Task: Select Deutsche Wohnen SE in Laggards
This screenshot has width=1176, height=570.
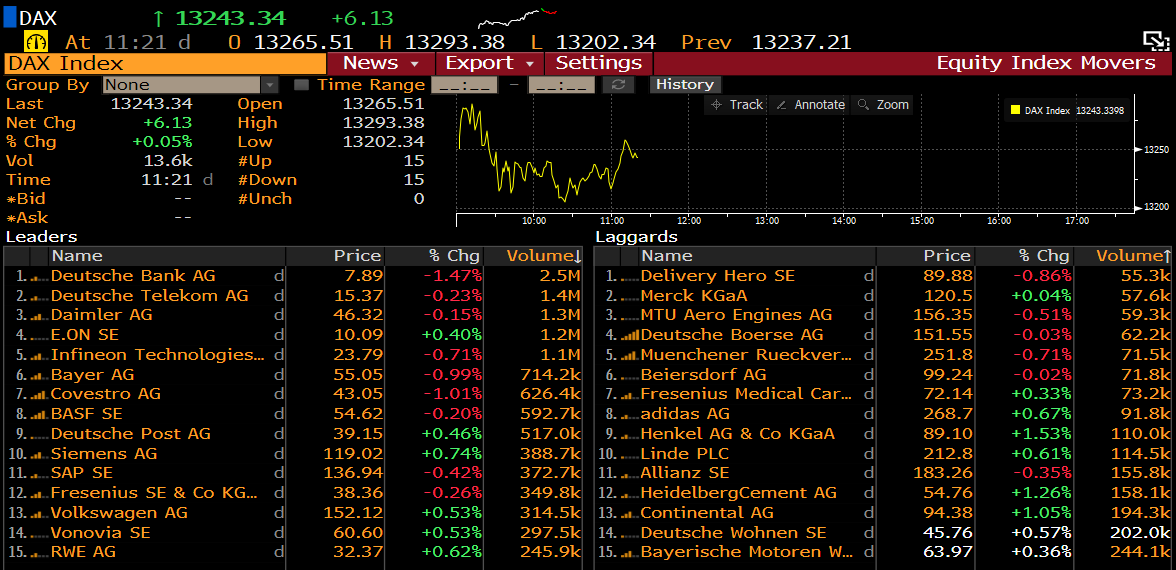Action: [x=884, y=532]
